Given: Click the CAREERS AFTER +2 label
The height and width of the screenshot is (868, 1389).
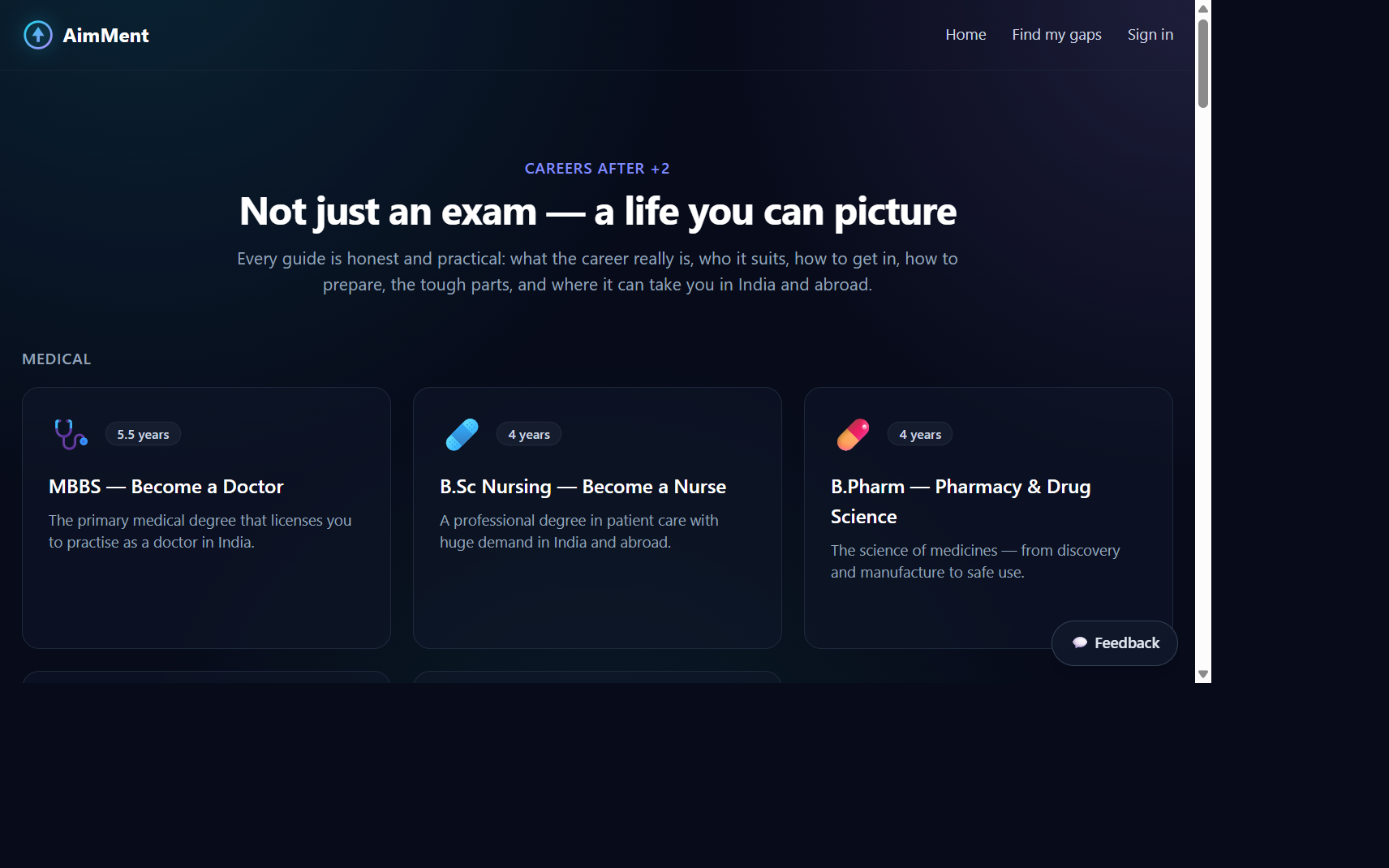Looking at the screenshot, I should [597, 169].
